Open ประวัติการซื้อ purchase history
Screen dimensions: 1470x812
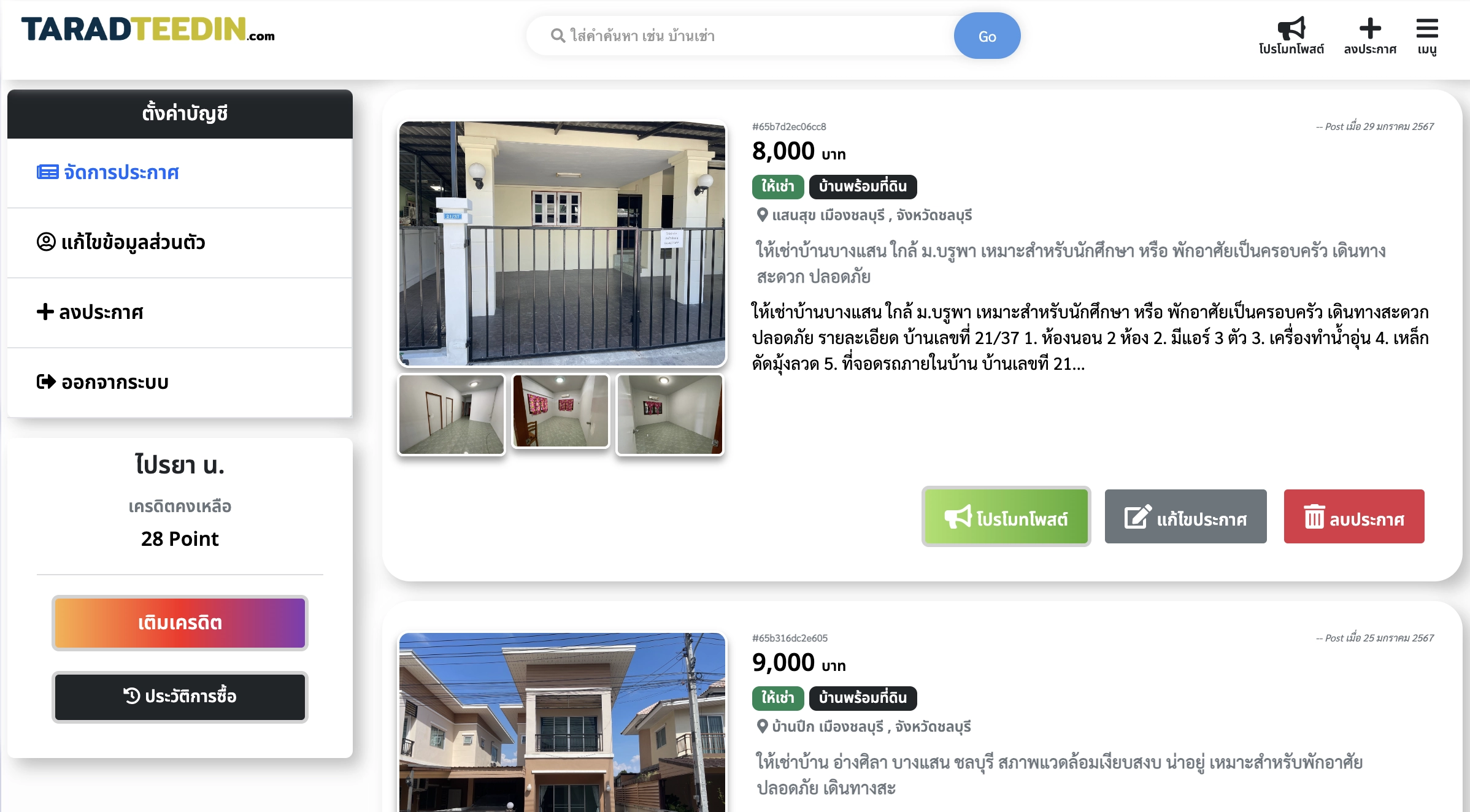180,697
